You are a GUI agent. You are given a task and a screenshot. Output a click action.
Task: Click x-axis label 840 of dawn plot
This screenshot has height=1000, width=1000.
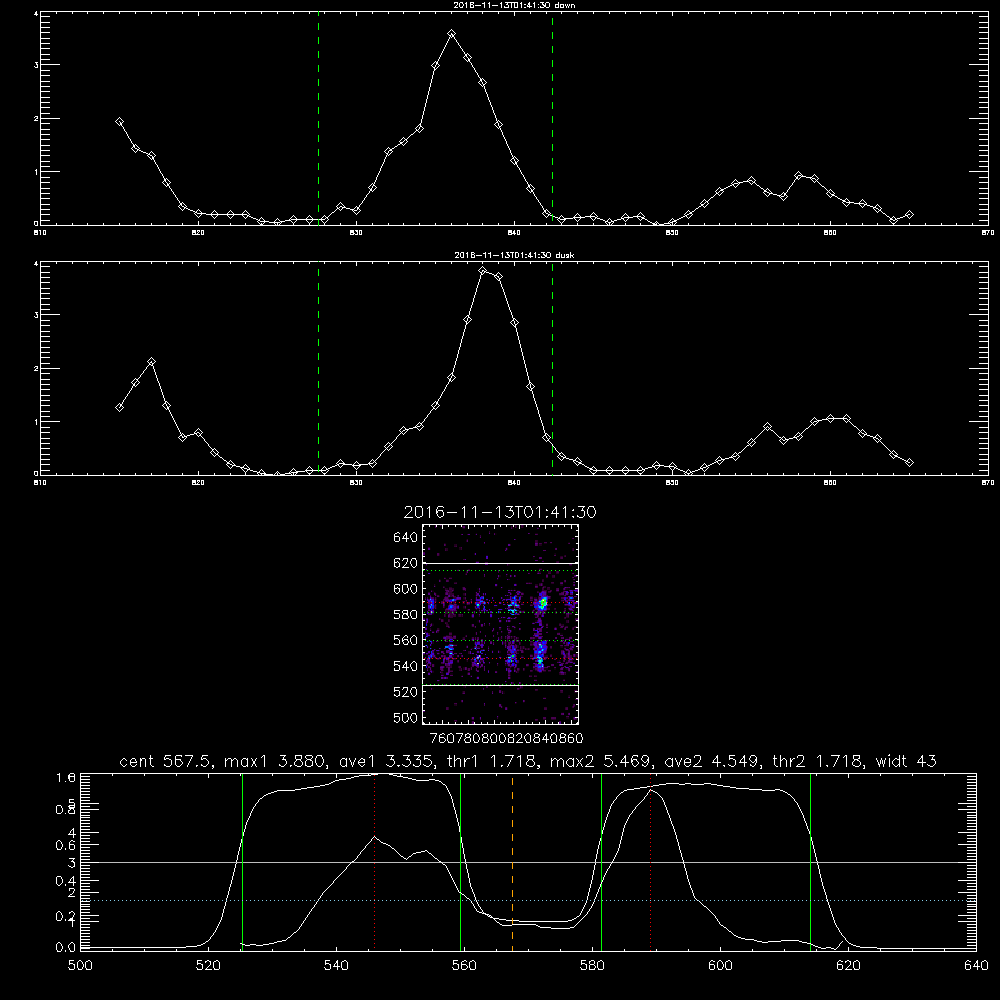pyautogui.click(x=514, y=233)
